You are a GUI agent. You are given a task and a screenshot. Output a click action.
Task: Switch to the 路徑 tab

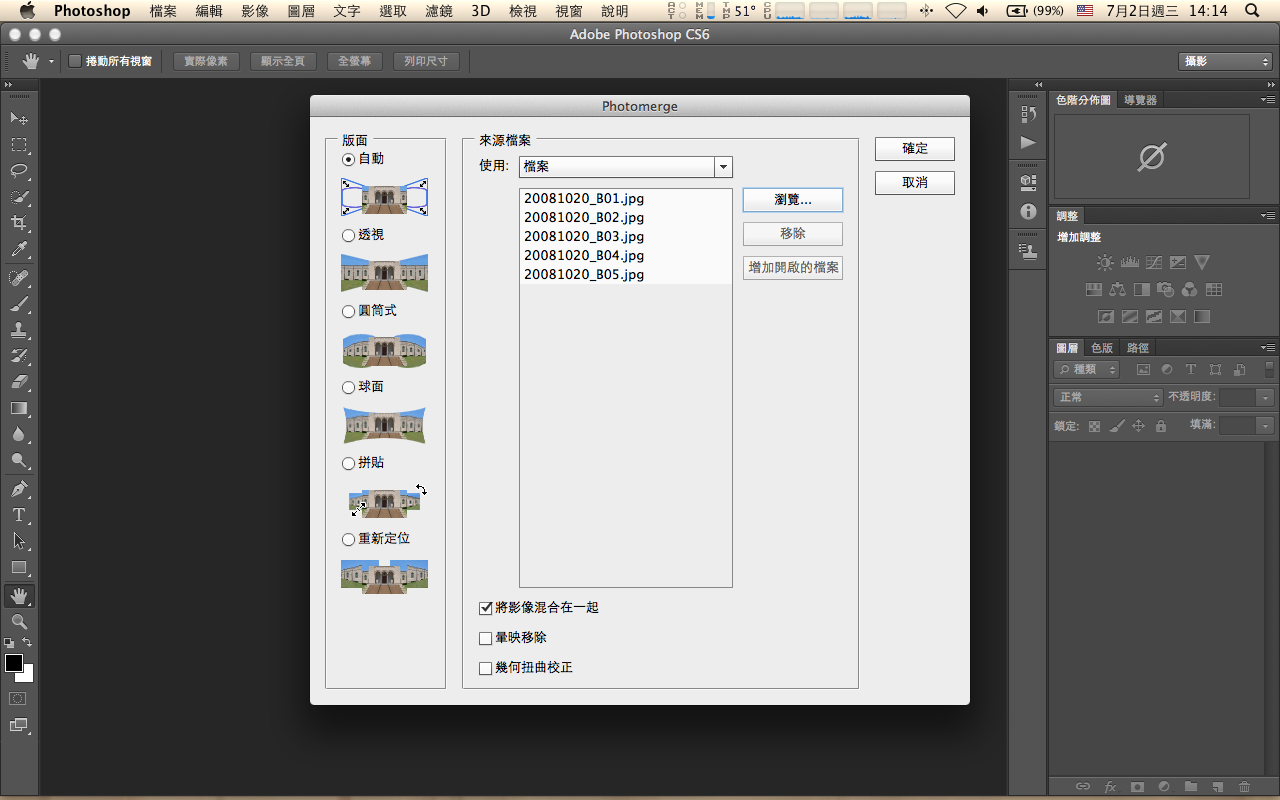pos(1138,348)
